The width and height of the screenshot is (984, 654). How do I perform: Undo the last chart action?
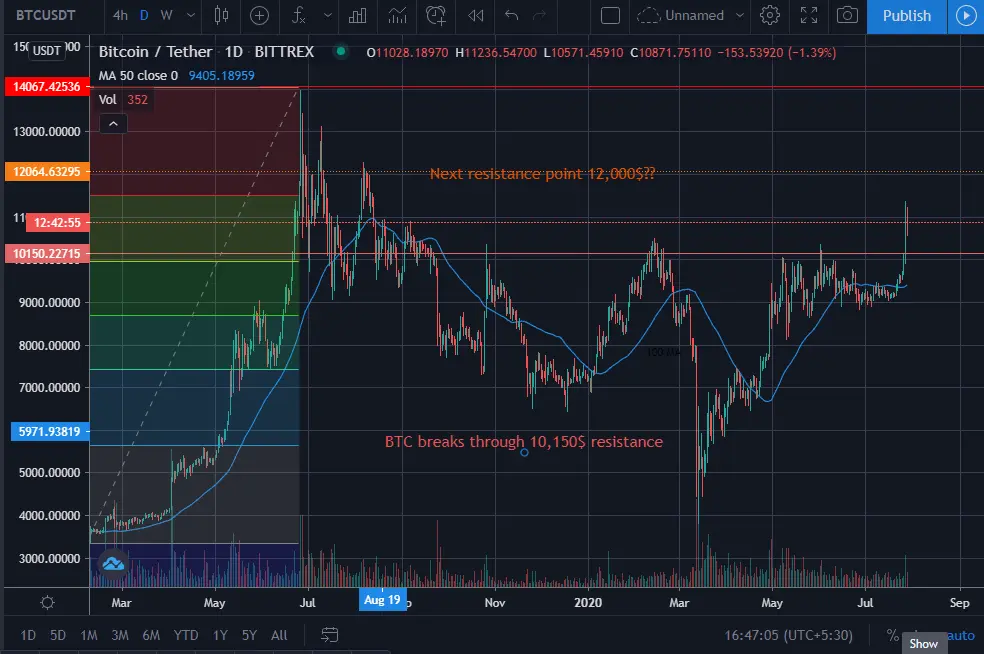point(511,15)
